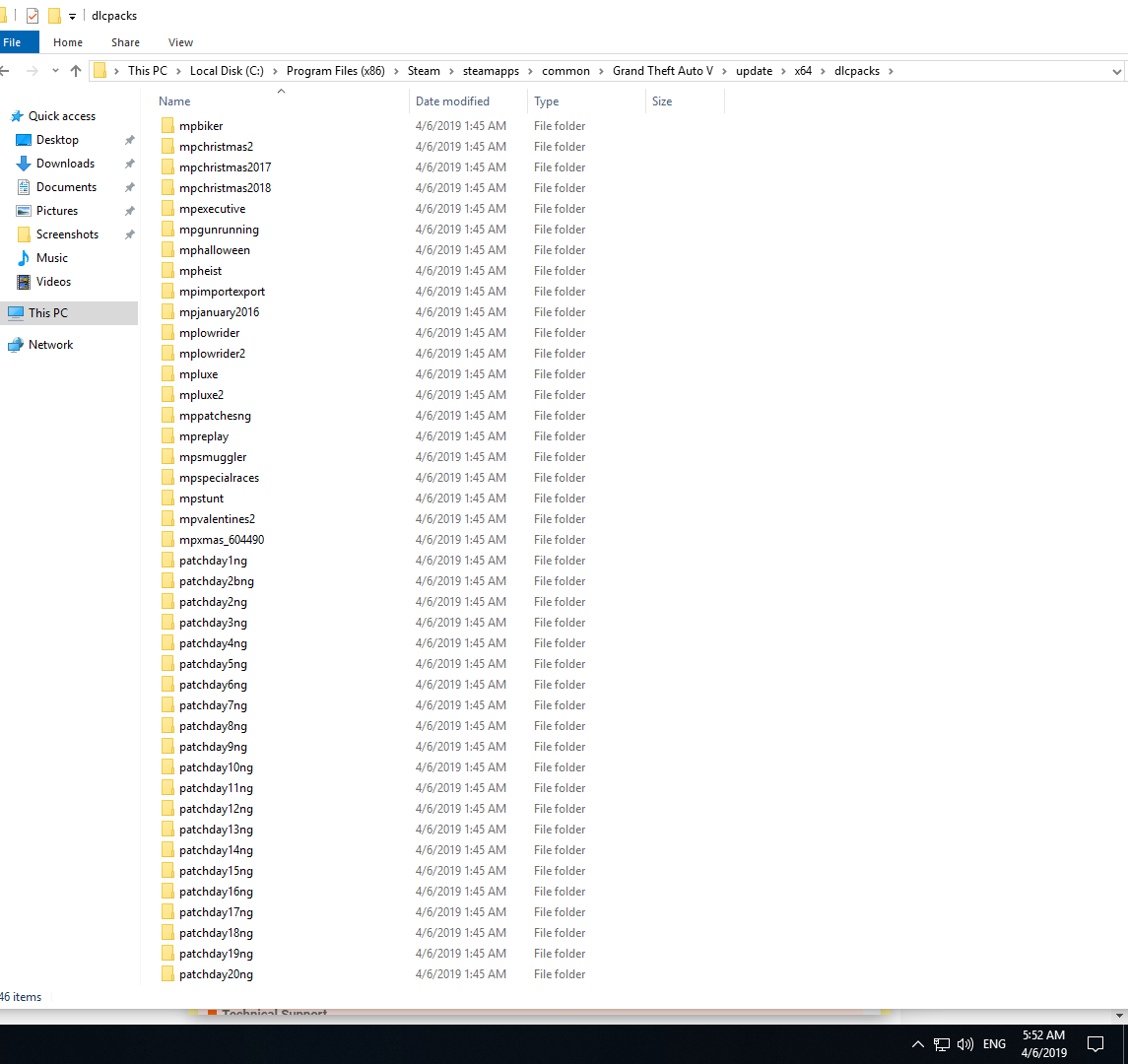The width and height of the screenshot is (1128, 1064).
Task: Click This PC in the address breadcrumb
Action: pos(148,71)
